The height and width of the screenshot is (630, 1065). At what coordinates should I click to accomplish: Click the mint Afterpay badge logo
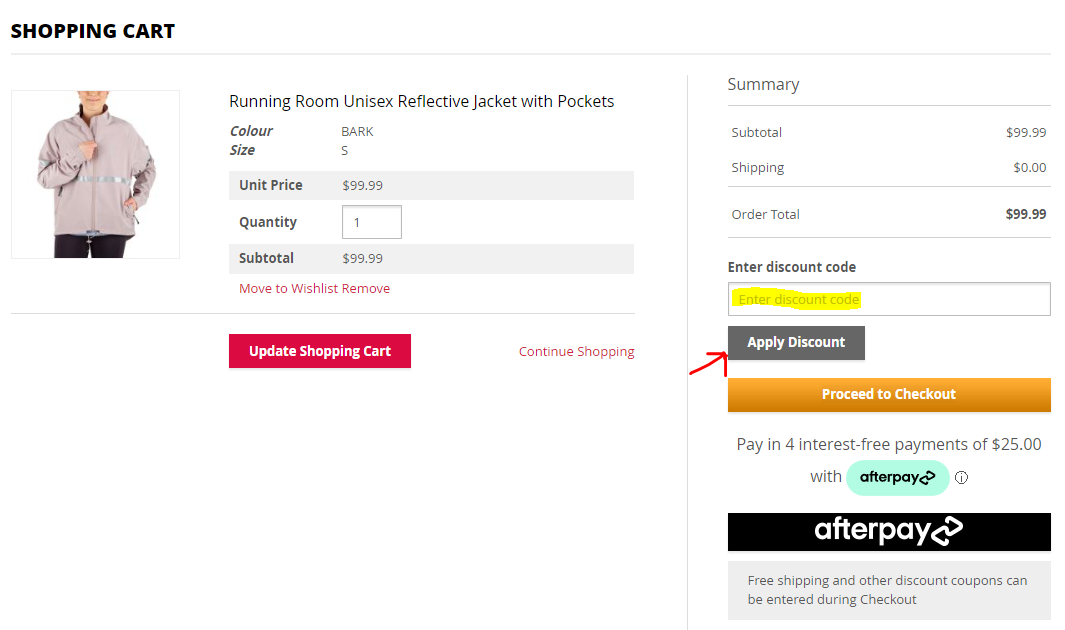[x=897, y=477]
